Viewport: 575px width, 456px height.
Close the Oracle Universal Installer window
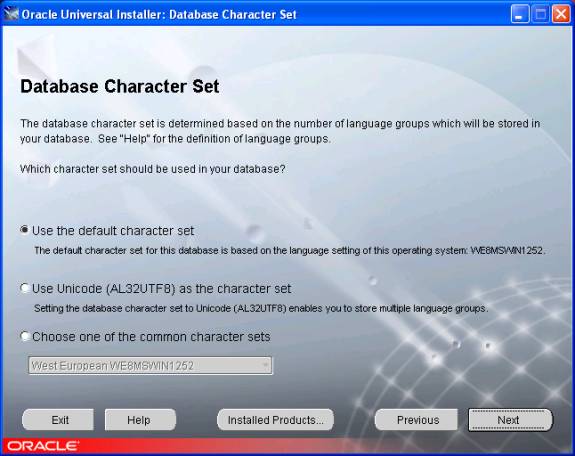click(561, 14)
